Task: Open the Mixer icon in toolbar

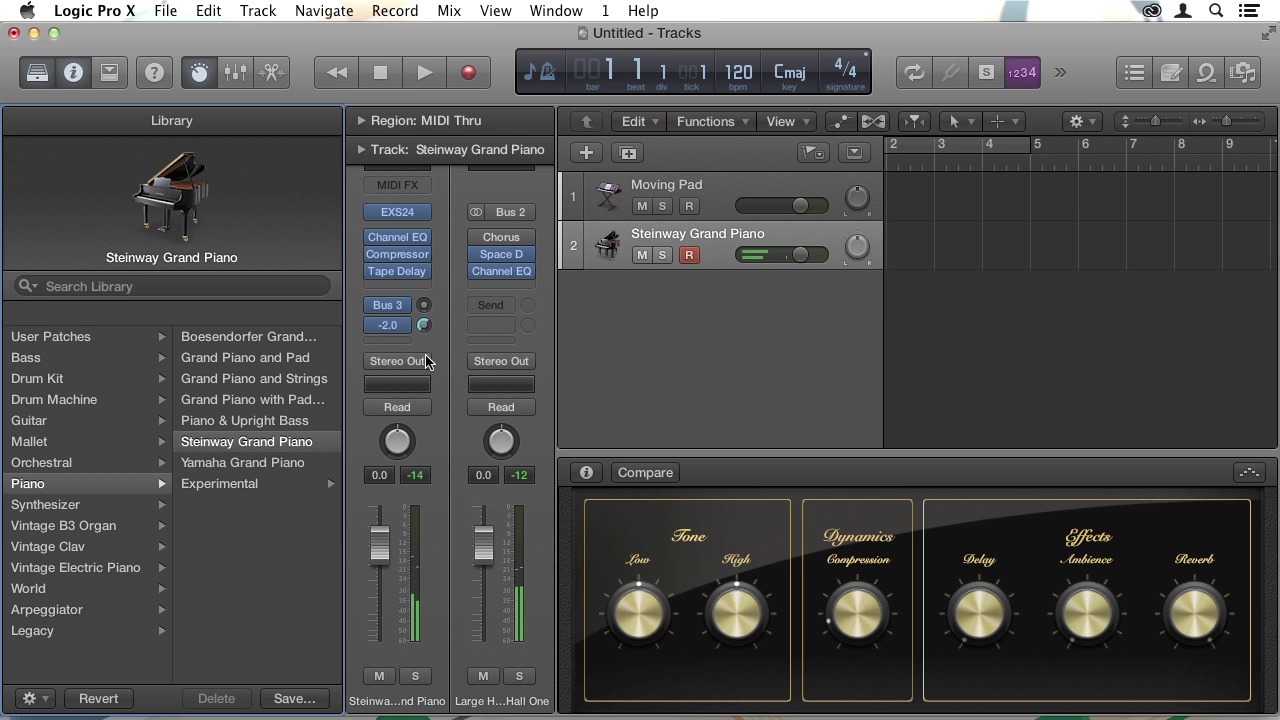Action: pos(235,73)
